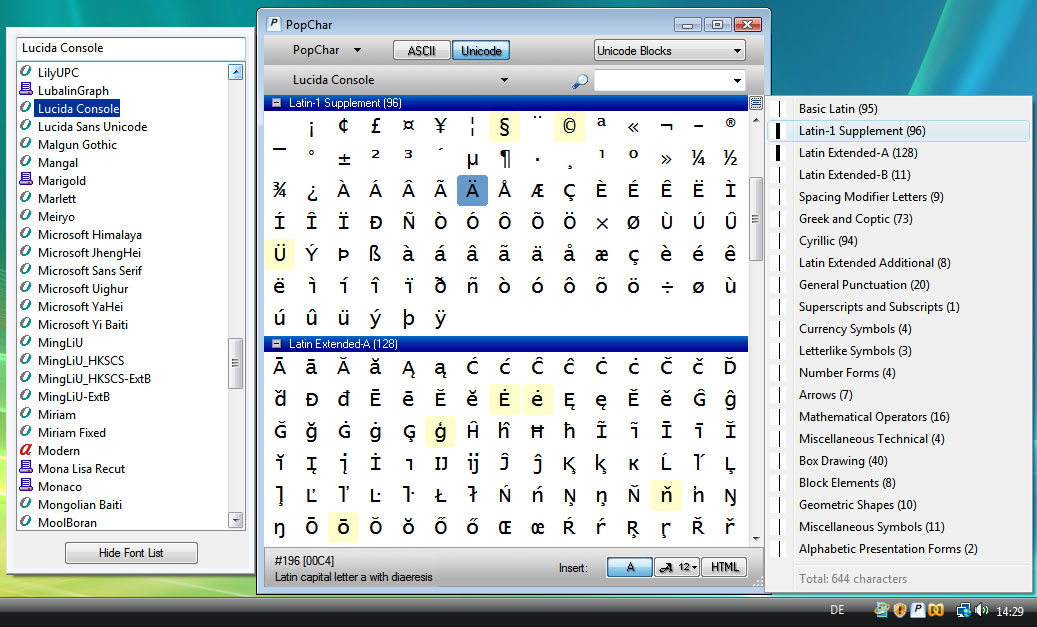
Task: Jump to Geometric Shapes (10) block
Action: tap(857, 505)
